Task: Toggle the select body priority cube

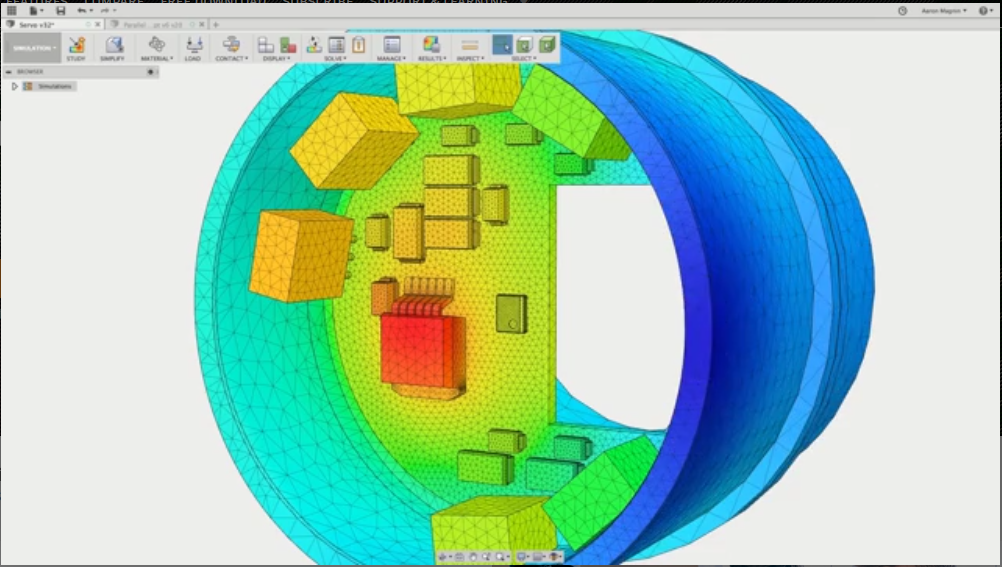Action: tap(546, 45)
